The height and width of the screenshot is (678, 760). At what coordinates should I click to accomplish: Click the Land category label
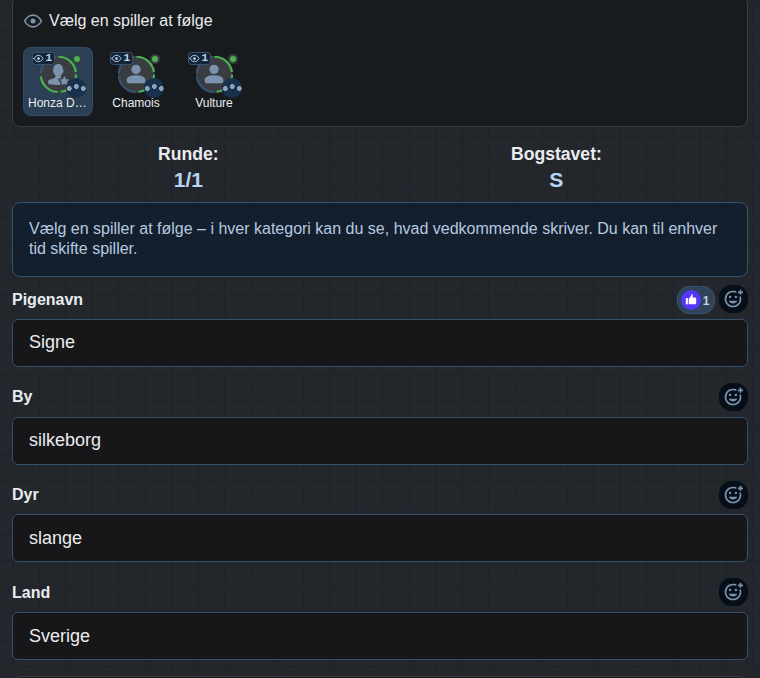pos(31,592)
